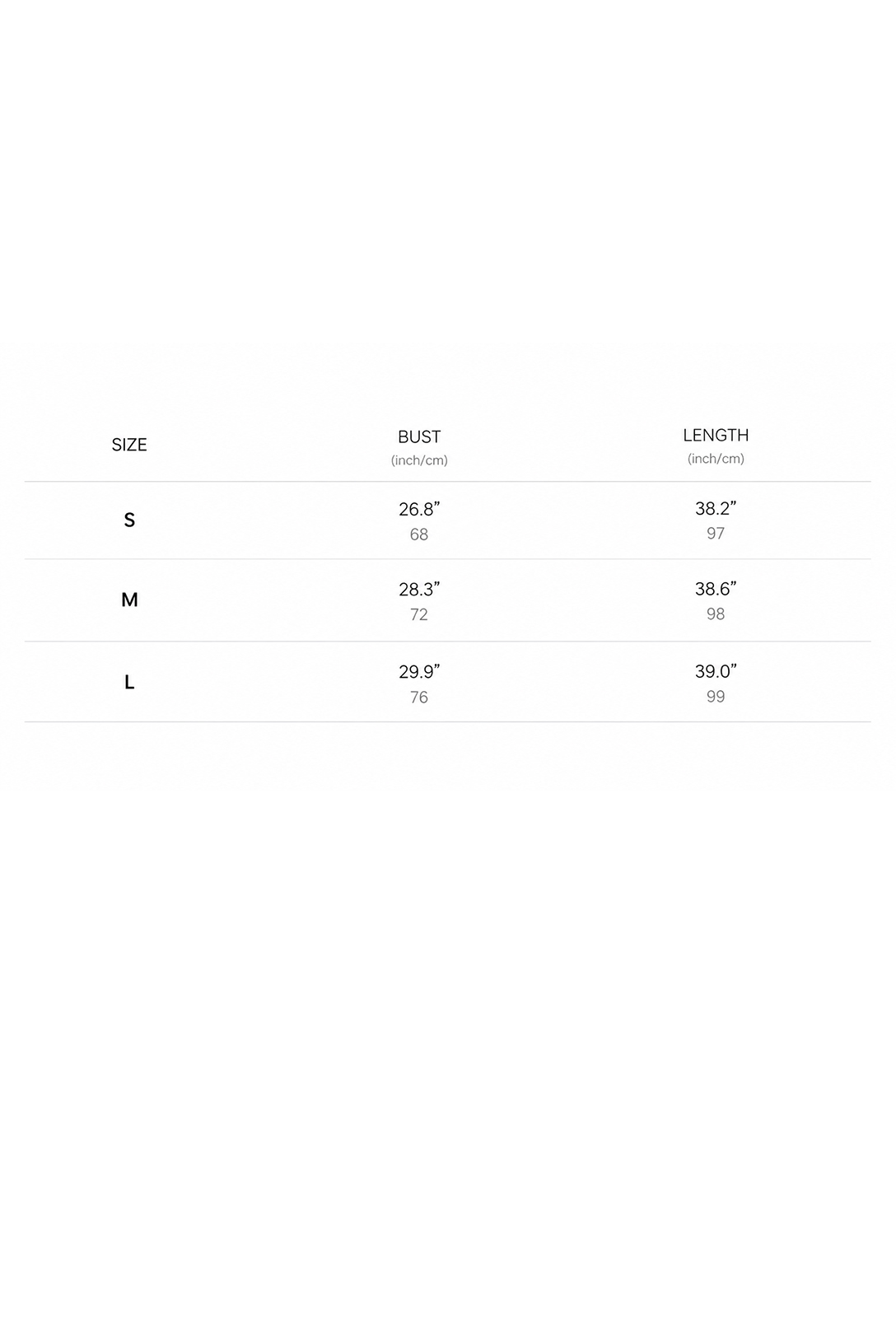896x1344 pixels.
Task: Click the 72 cm bust value
Action: pyautogui.click(x=419, y=614)
